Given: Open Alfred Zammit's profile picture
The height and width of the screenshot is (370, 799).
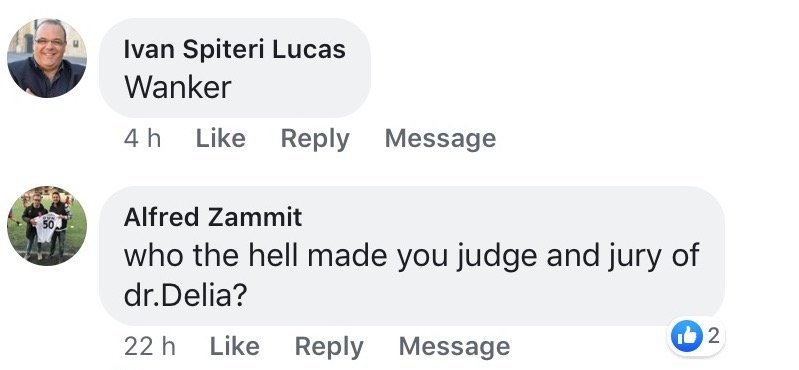Looking at the screenshot, I should click(47, 225).
